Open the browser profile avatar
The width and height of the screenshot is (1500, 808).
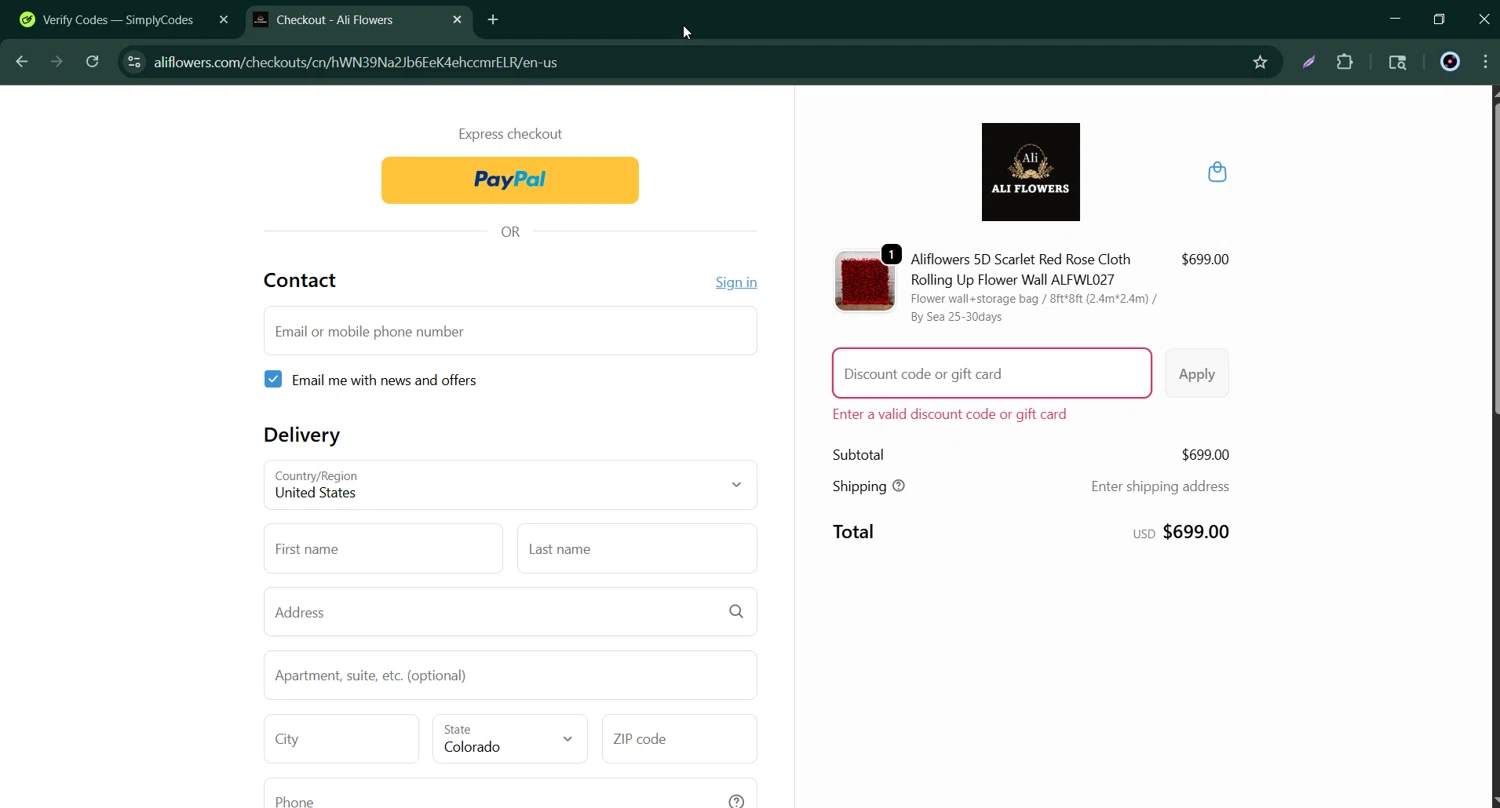[x=1450, y=62]
